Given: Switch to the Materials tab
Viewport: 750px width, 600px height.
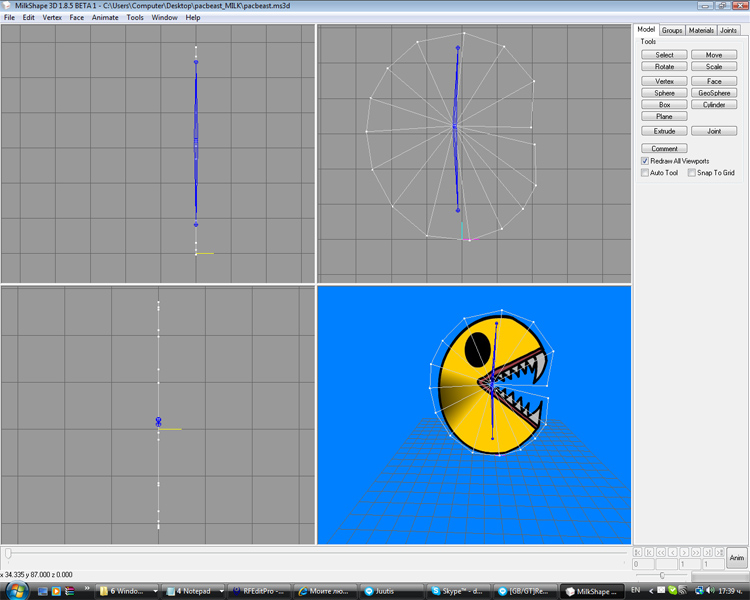Looking at the screenshot, I should (700, 30).
